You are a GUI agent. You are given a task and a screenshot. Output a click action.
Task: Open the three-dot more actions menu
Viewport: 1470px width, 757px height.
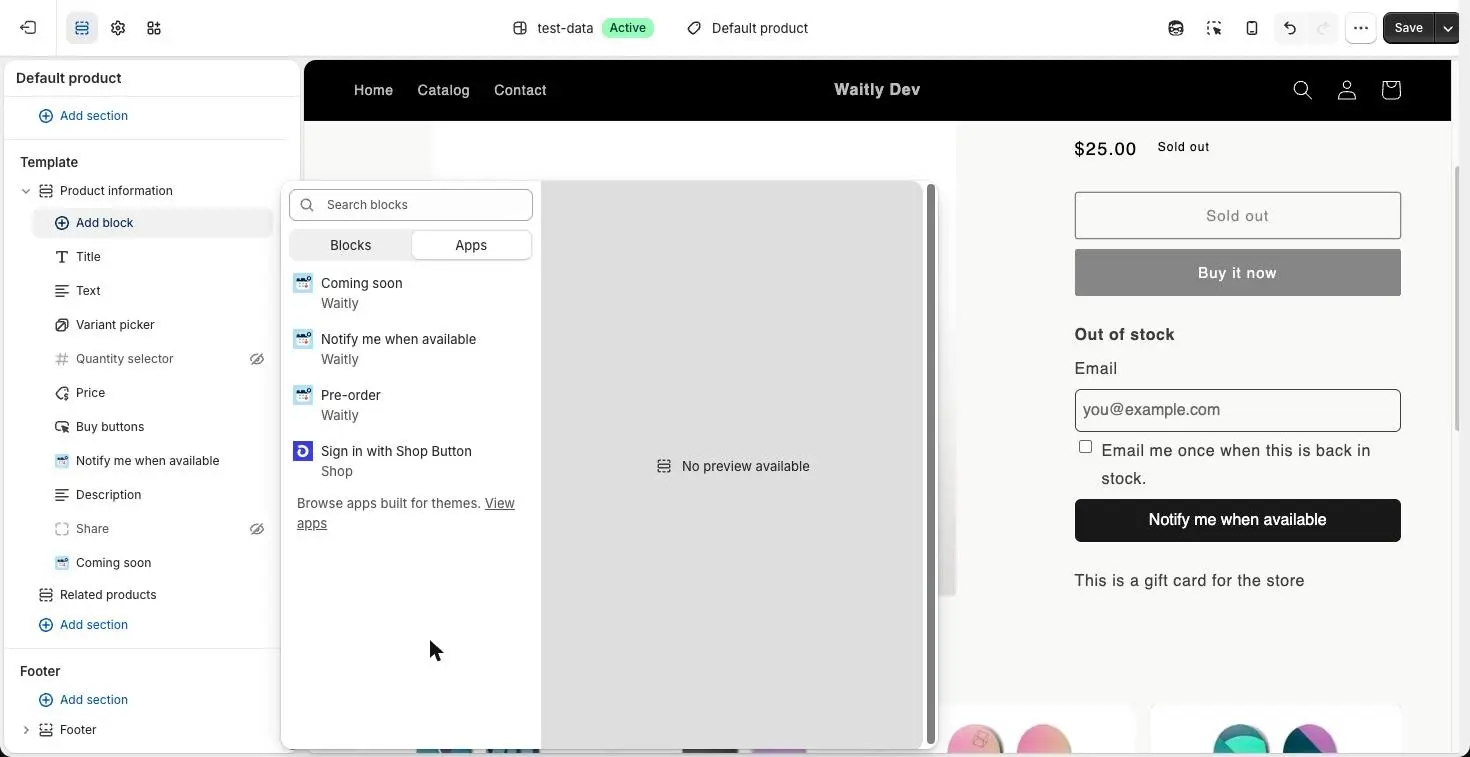tap(1361, 28)
